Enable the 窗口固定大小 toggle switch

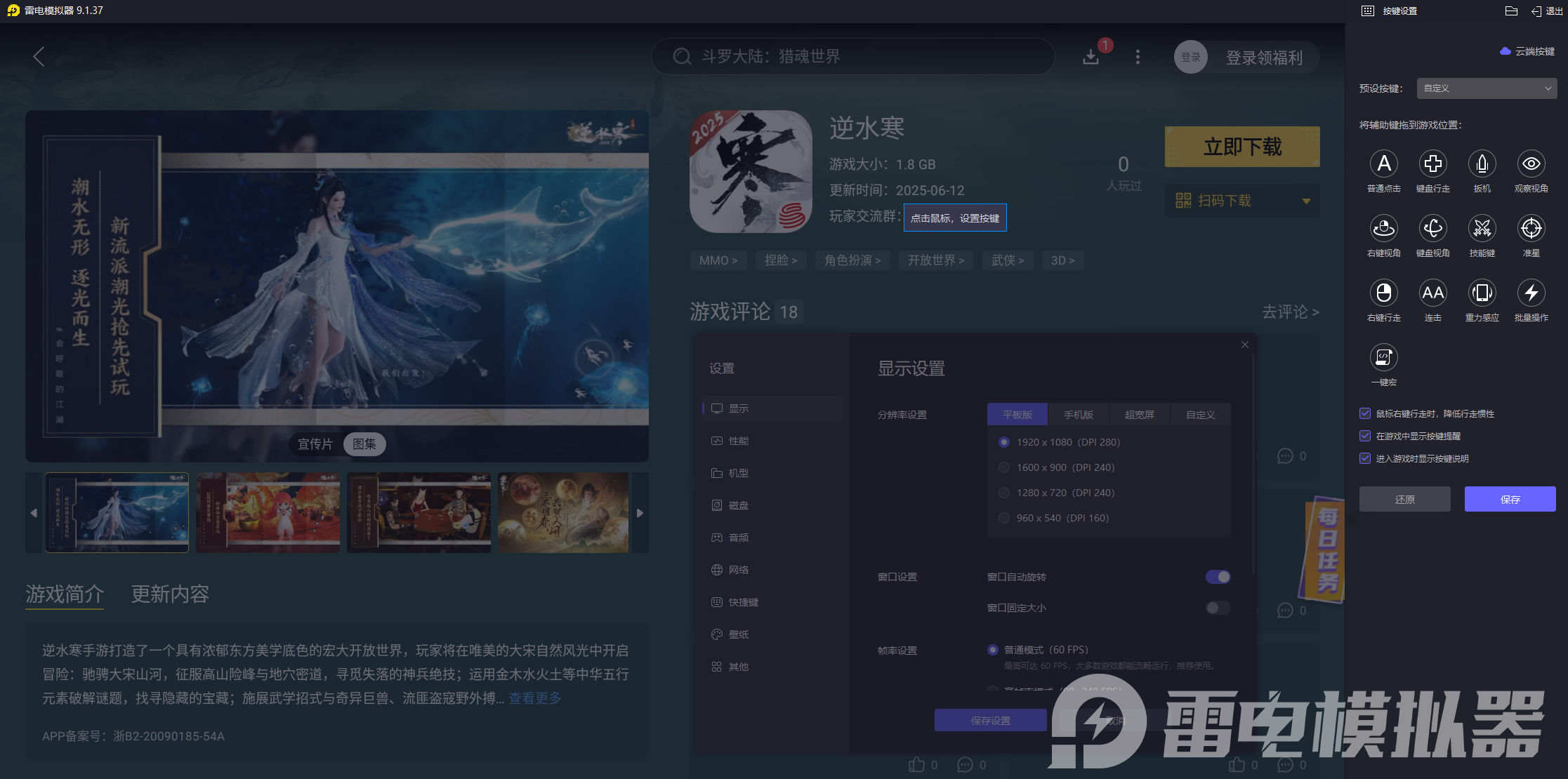point(1218,608)
